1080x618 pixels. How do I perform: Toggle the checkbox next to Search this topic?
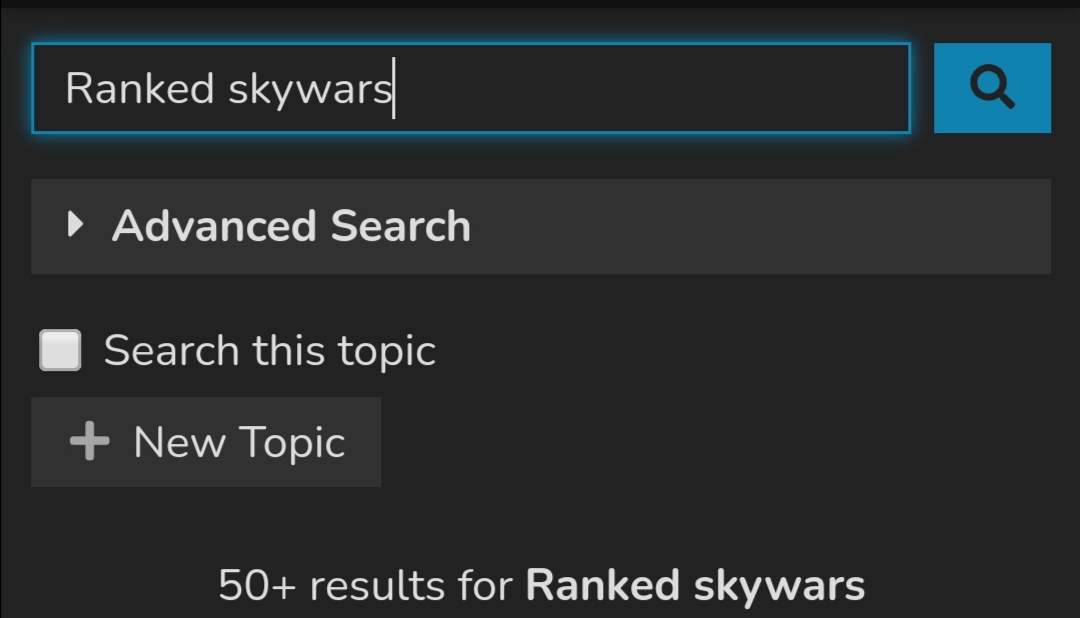click(x=60, y=350)
